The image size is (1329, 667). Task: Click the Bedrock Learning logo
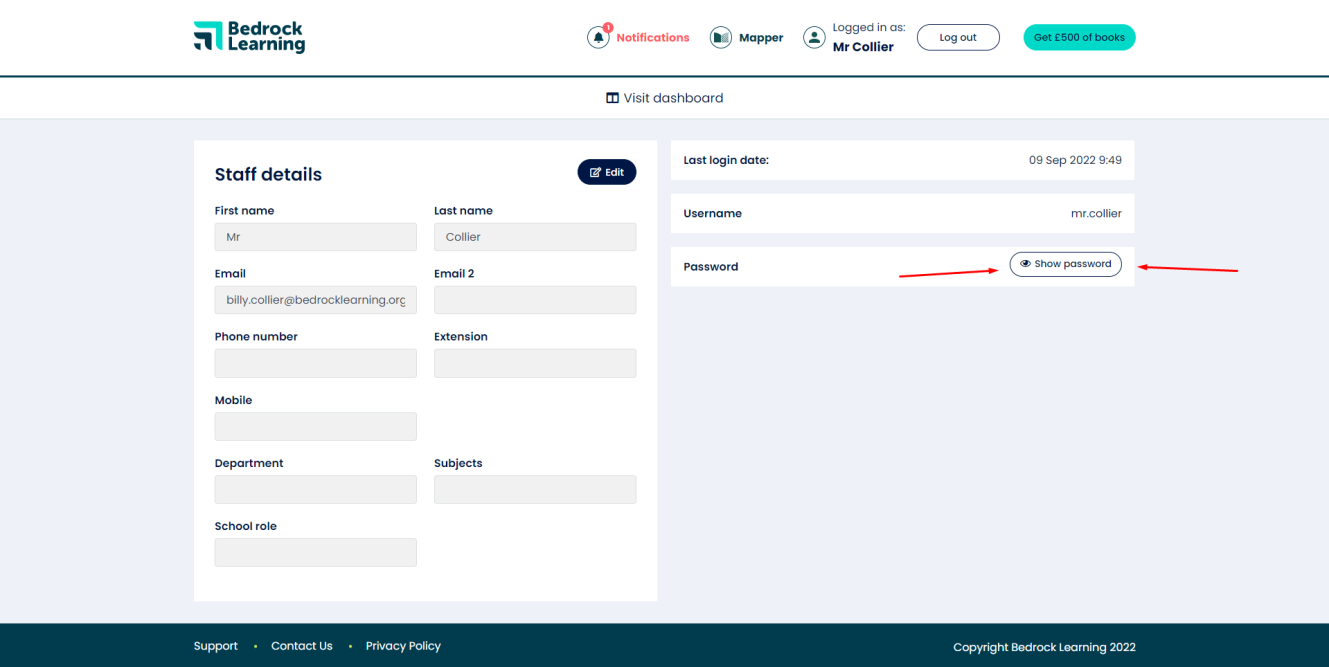tap(249, 37)
